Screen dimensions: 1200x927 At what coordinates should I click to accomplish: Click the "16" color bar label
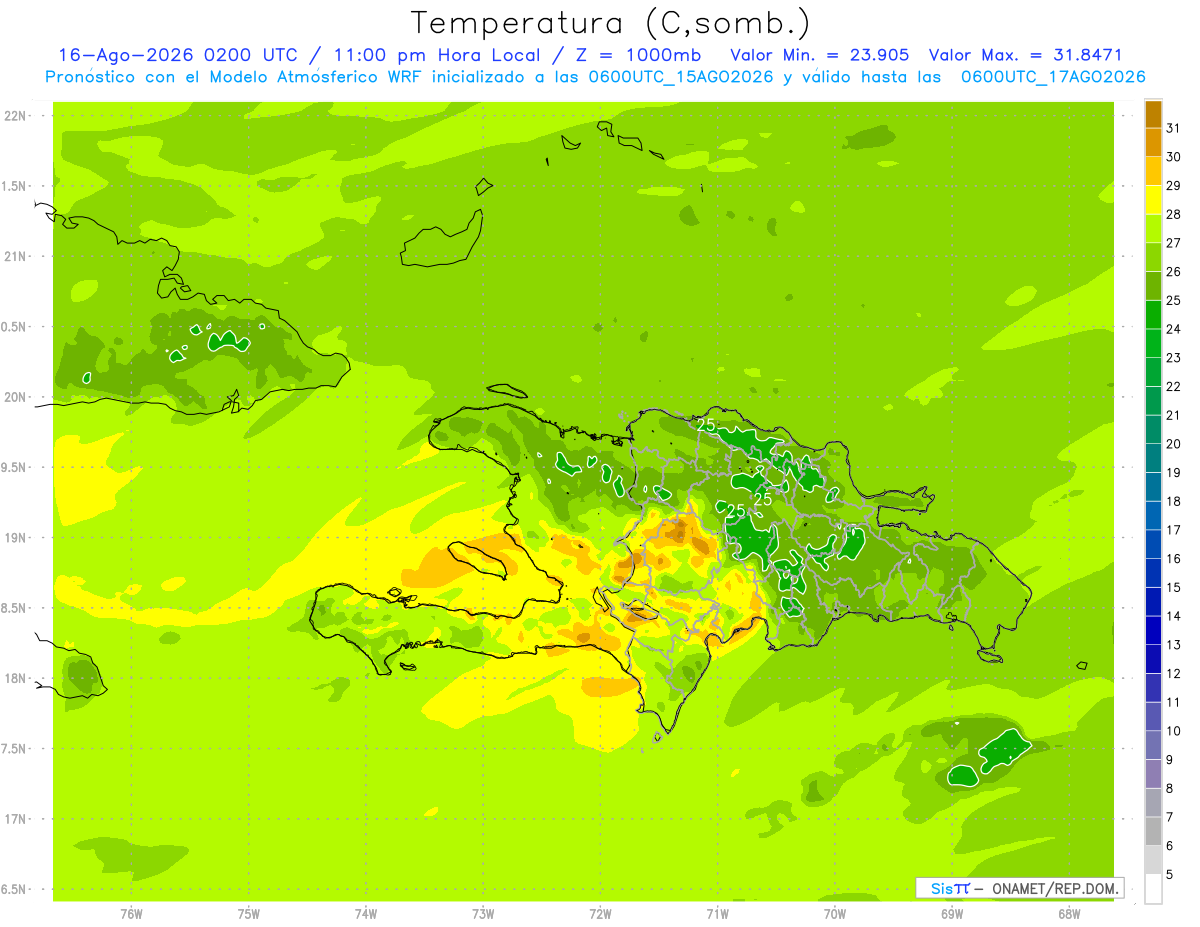point(1174,559)
